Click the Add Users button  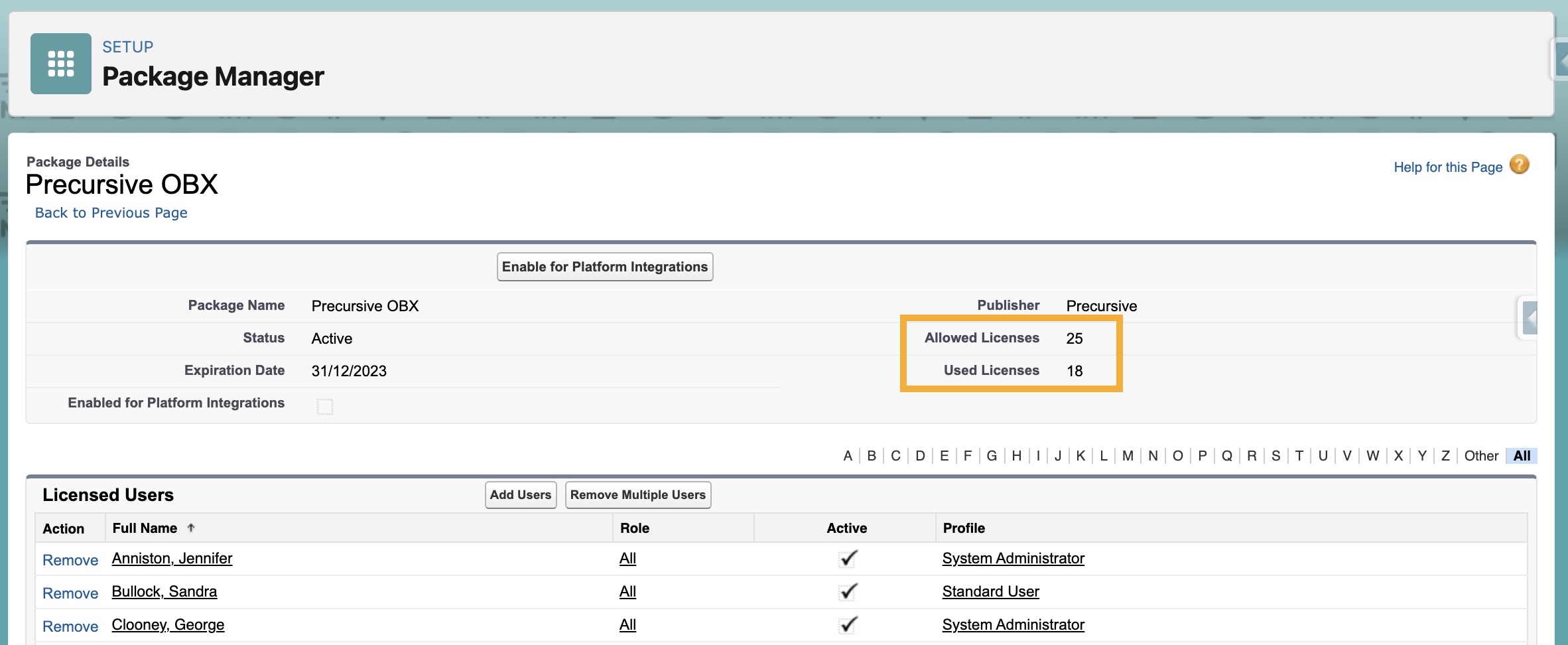(521, 495)
